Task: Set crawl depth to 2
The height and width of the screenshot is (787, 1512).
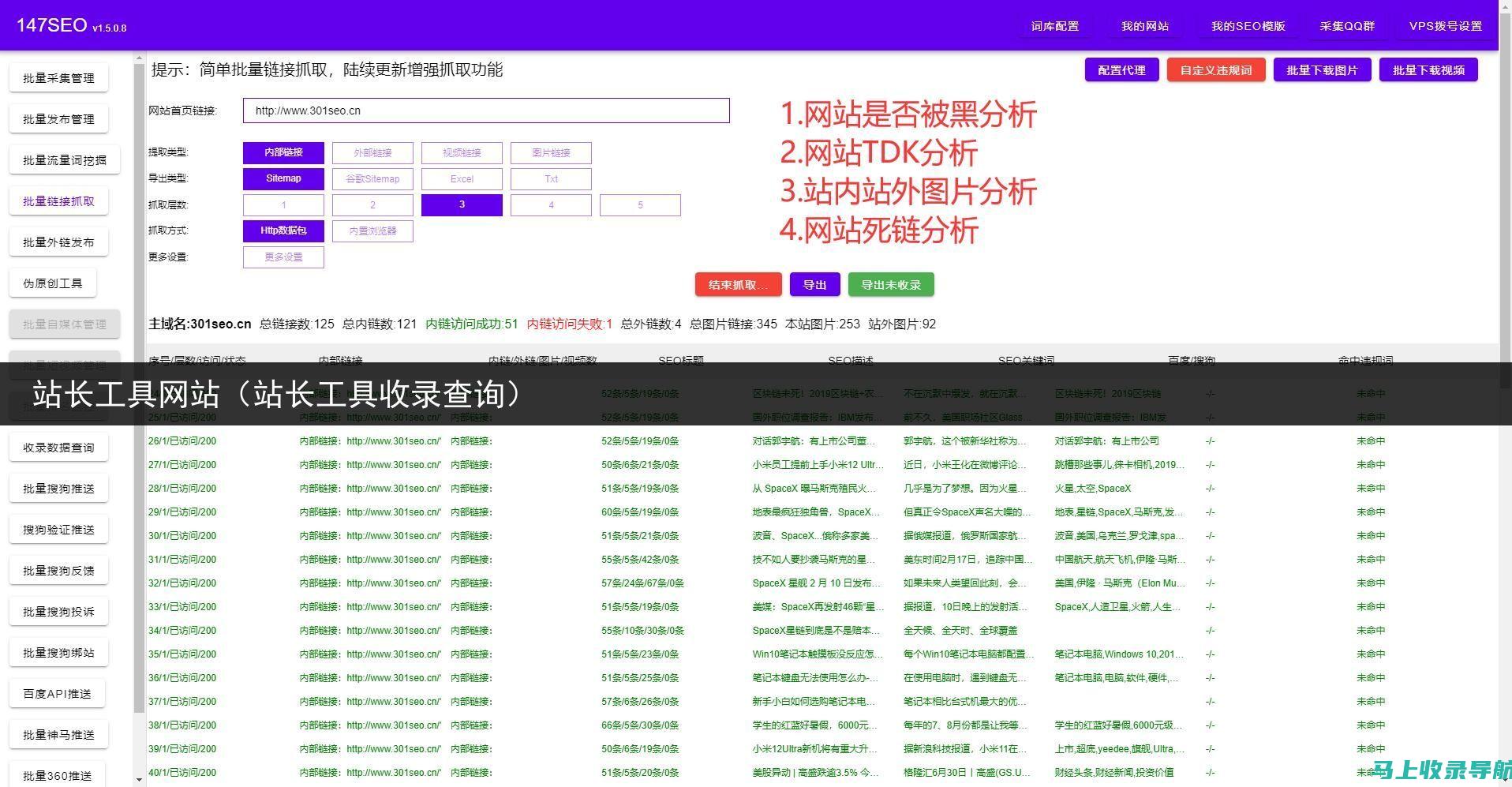Action: tap(372, 204)
